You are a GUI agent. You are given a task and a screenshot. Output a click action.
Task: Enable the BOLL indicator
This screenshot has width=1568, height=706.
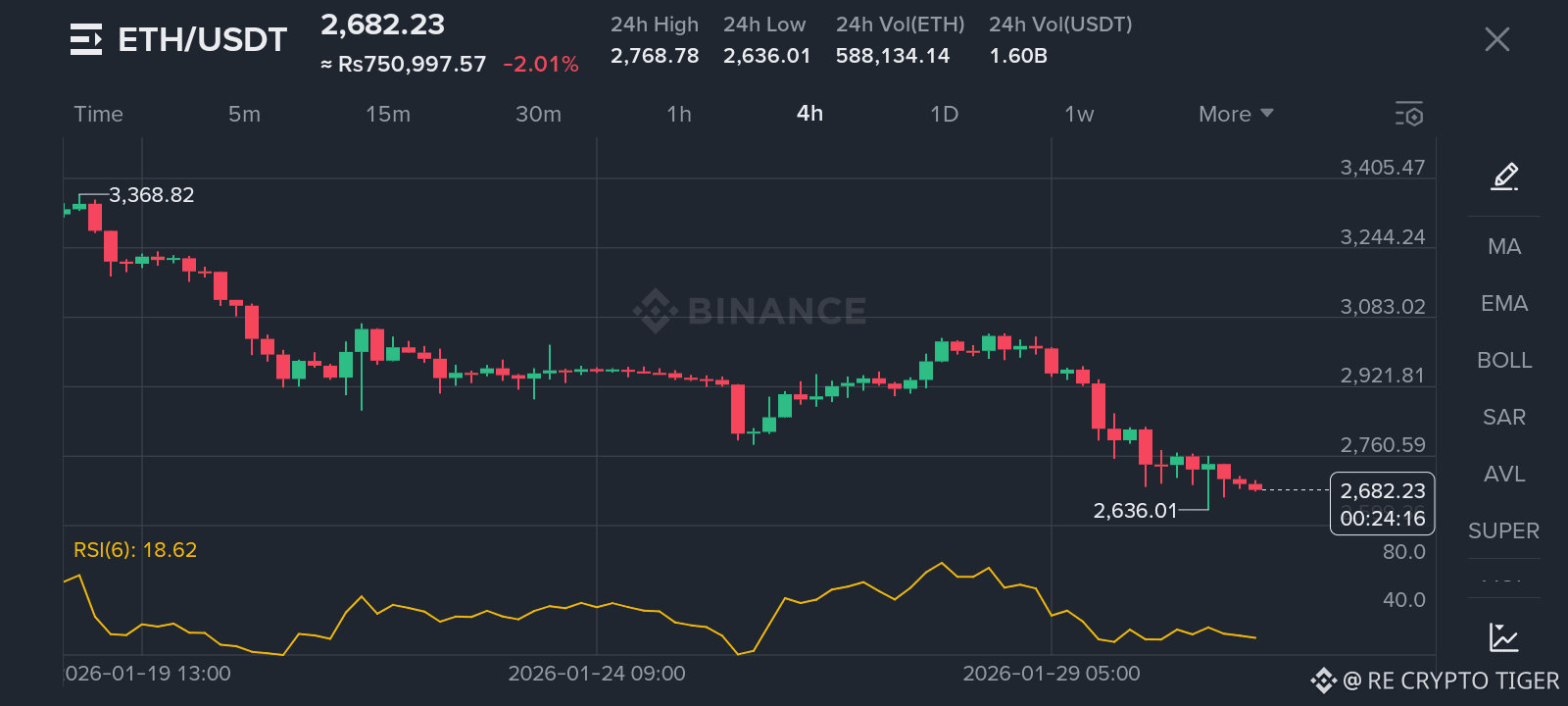coord(1503,360)
